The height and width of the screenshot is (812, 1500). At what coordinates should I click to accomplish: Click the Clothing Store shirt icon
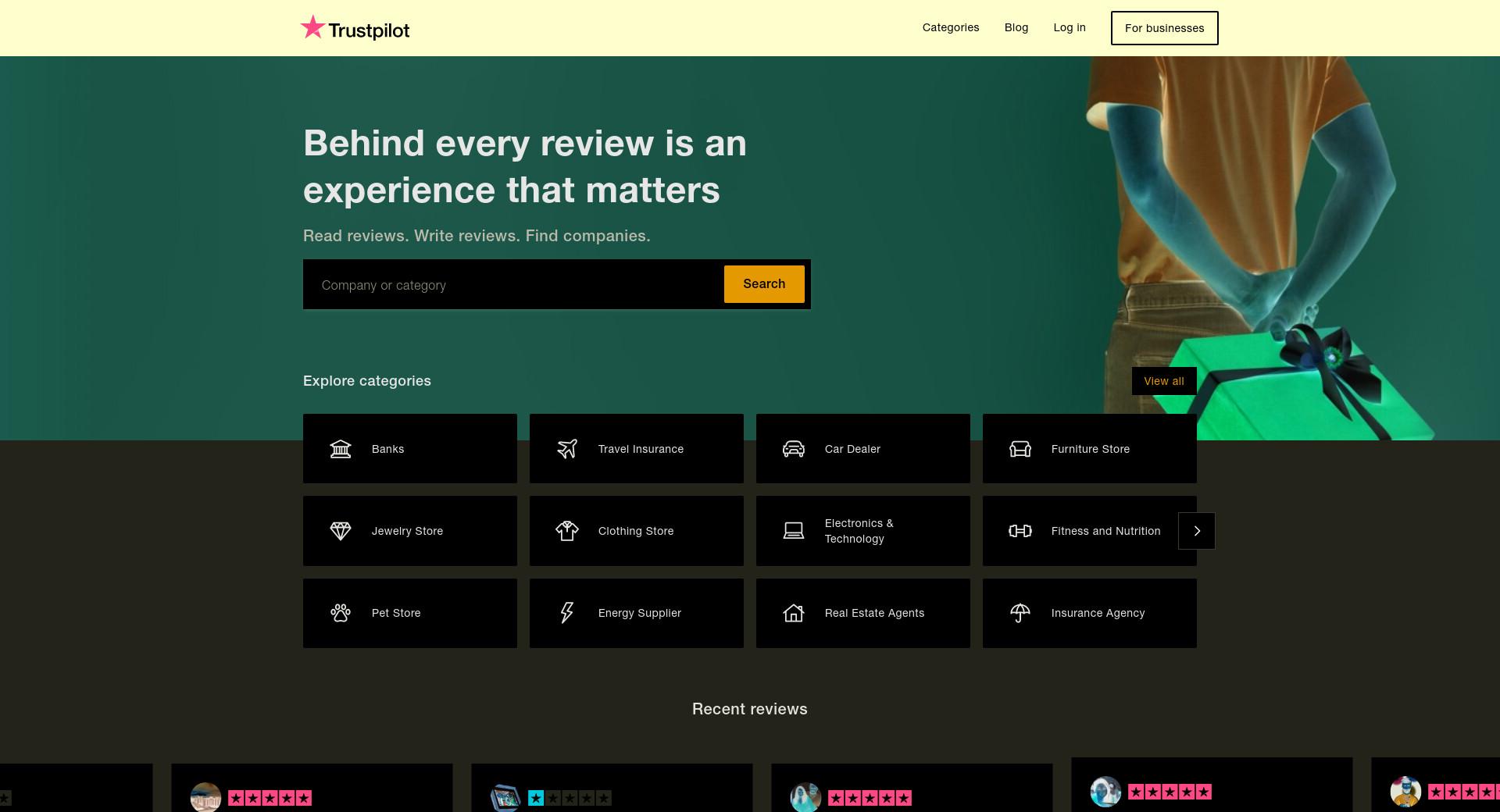(x=567, y=531)
